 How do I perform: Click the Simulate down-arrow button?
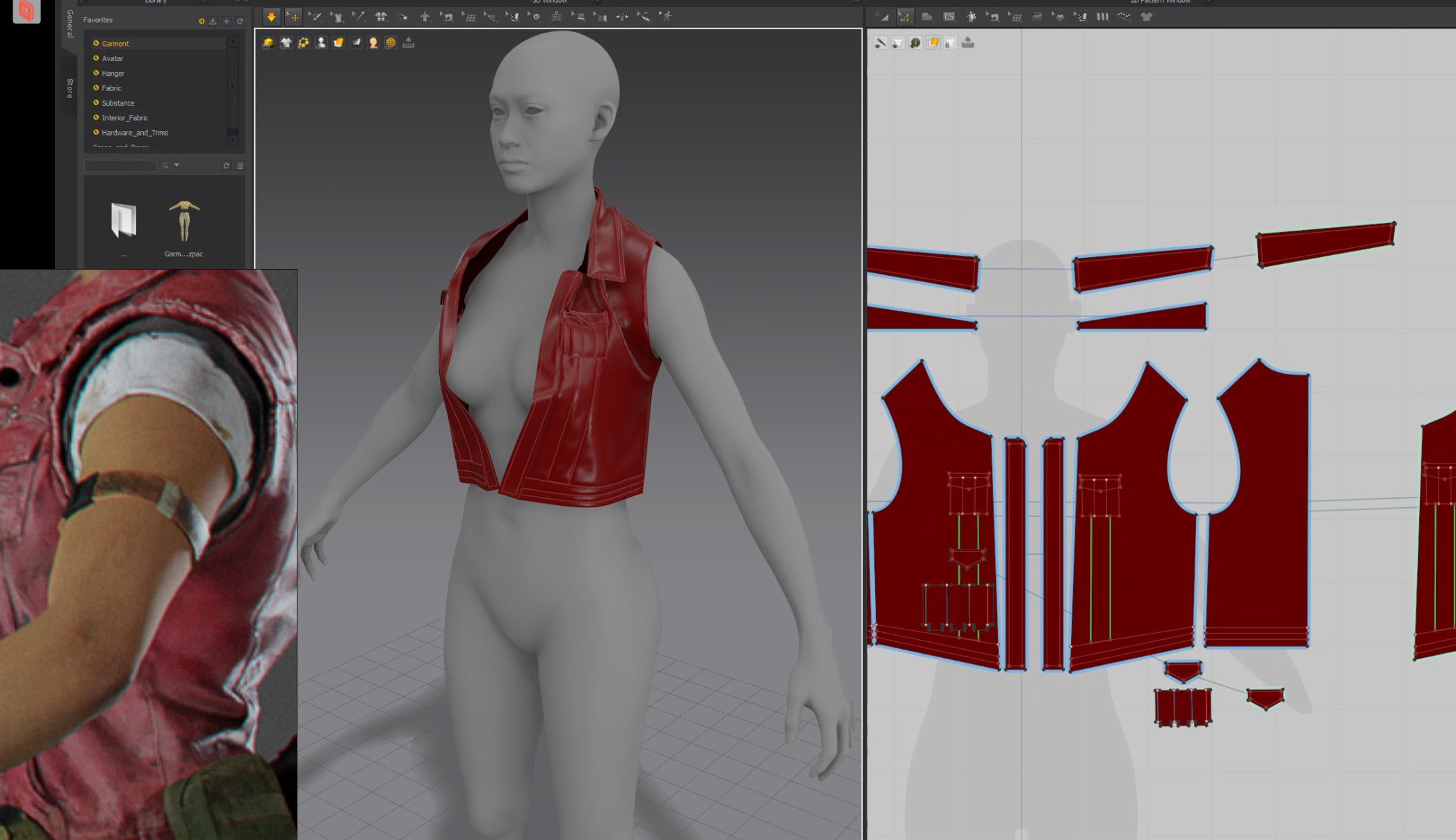click(272, 17)
